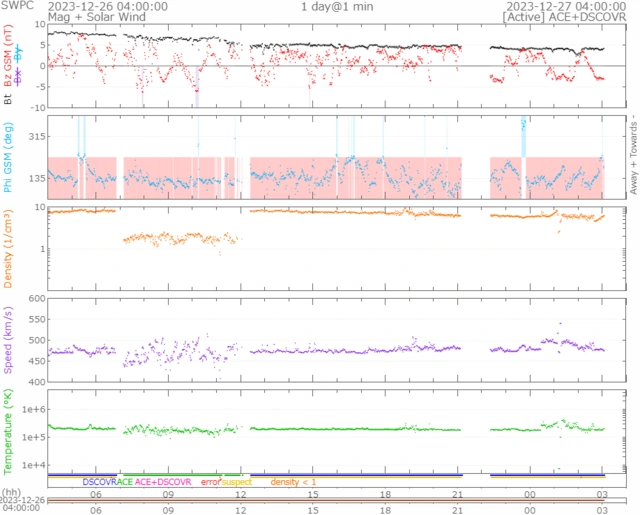The height and width of the screenshot is (515, 640).
Task: Click the yellow 'suspect' legend entry
Action: click(x=237, y=482)
